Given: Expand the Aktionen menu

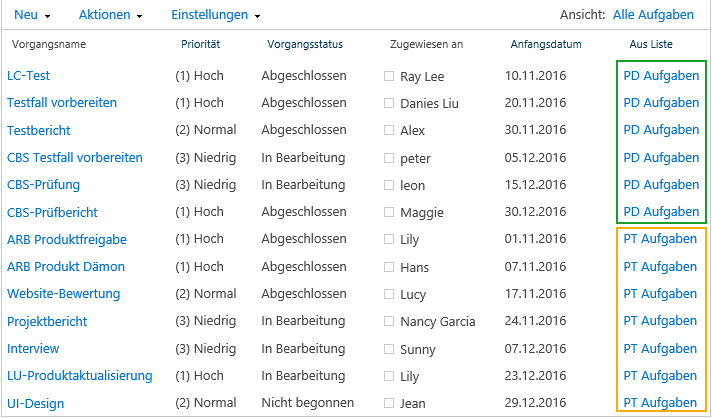Looking at the screenshot, I should tap(110, 15).
